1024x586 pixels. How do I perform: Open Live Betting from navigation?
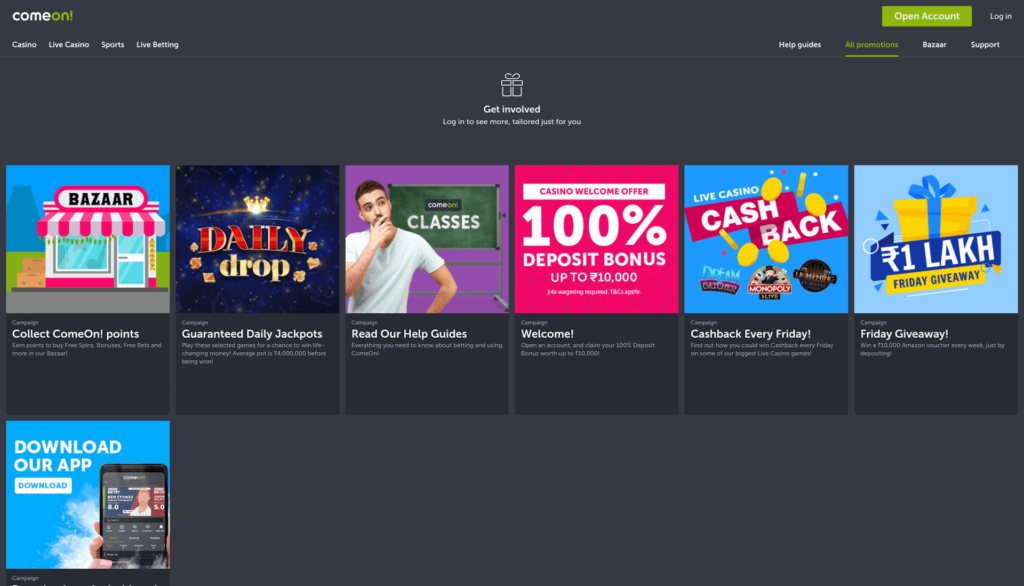coord(157,44)
